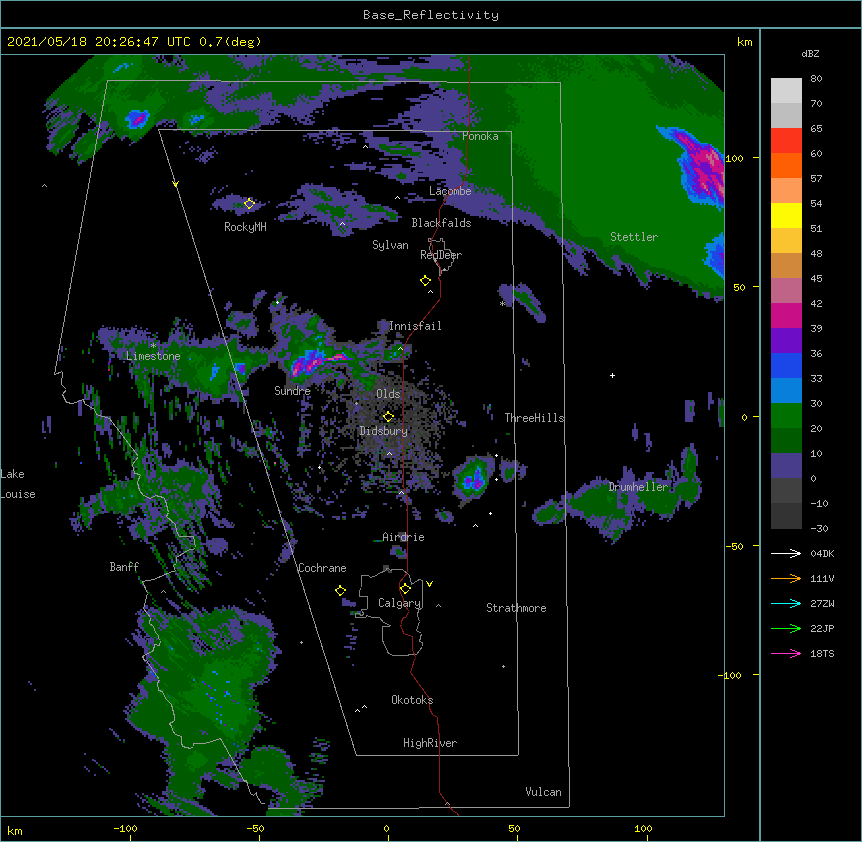Click the Sylvan label
862x842 pixels.
click(390, 245)
